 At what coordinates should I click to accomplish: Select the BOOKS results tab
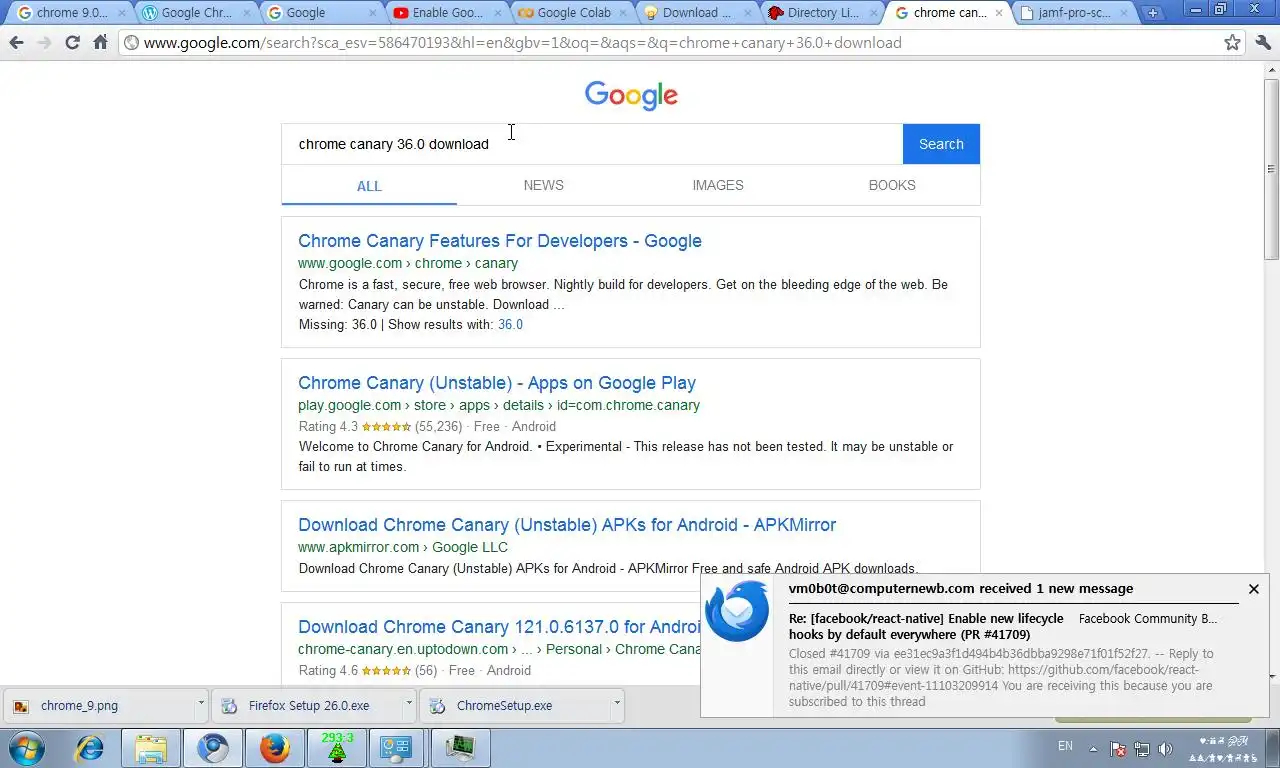pyautogui.click(x=892, y=185)
